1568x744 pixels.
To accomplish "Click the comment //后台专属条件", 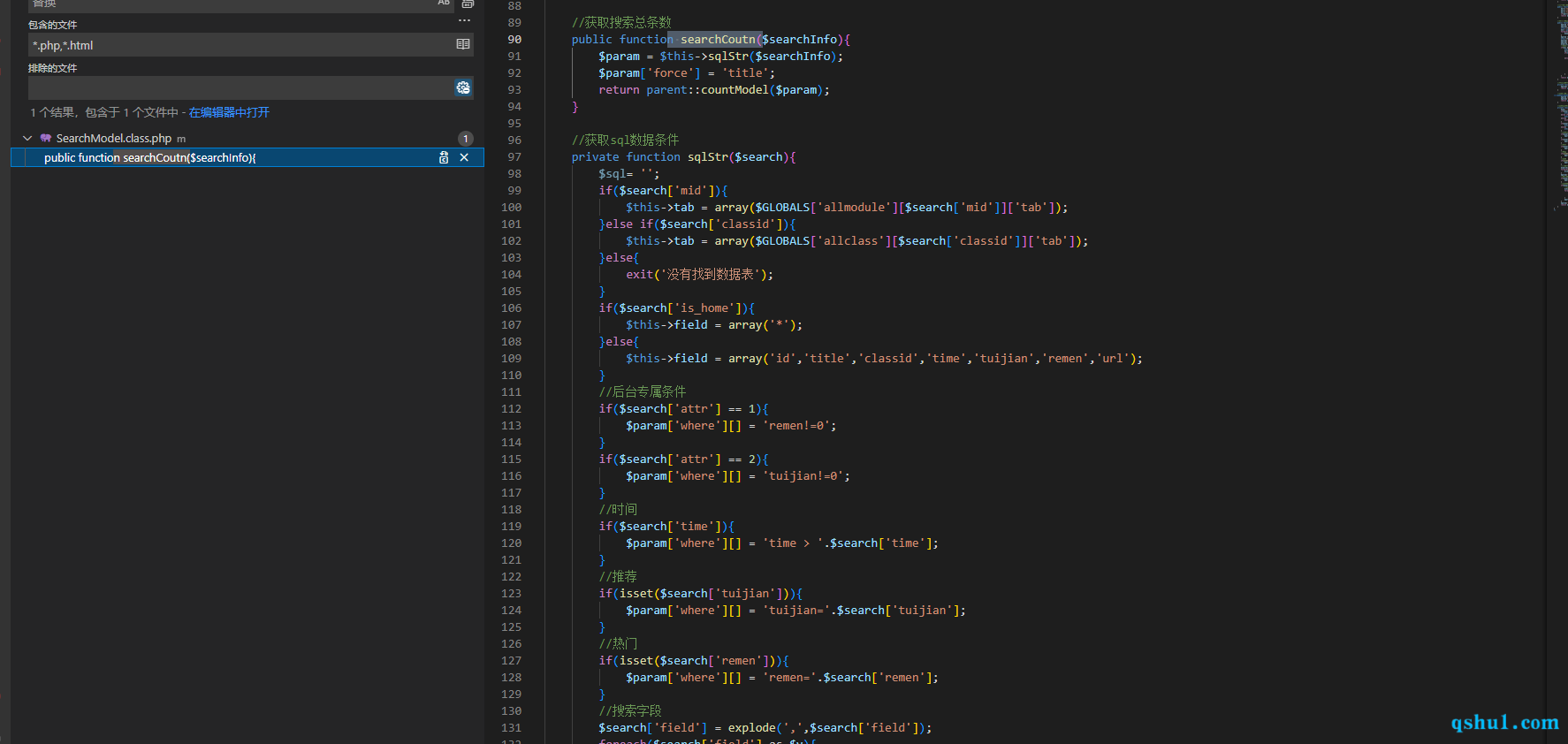I will [642, 391].
